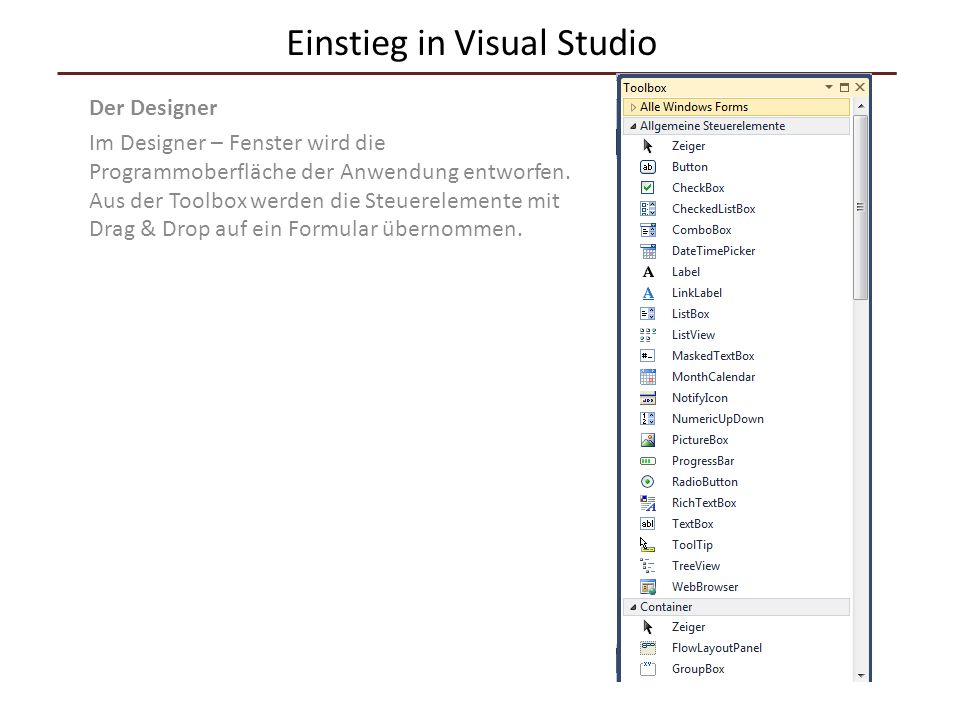This screenshot has height=720, width=960.
Task: Click the "WebBrowser" entry
Action: click(705, 587)
